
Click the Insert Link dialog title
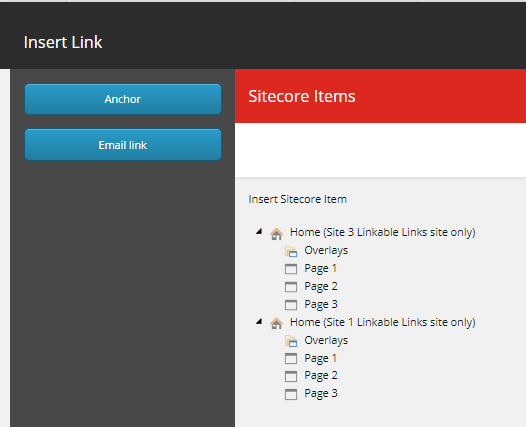[63, 42]
